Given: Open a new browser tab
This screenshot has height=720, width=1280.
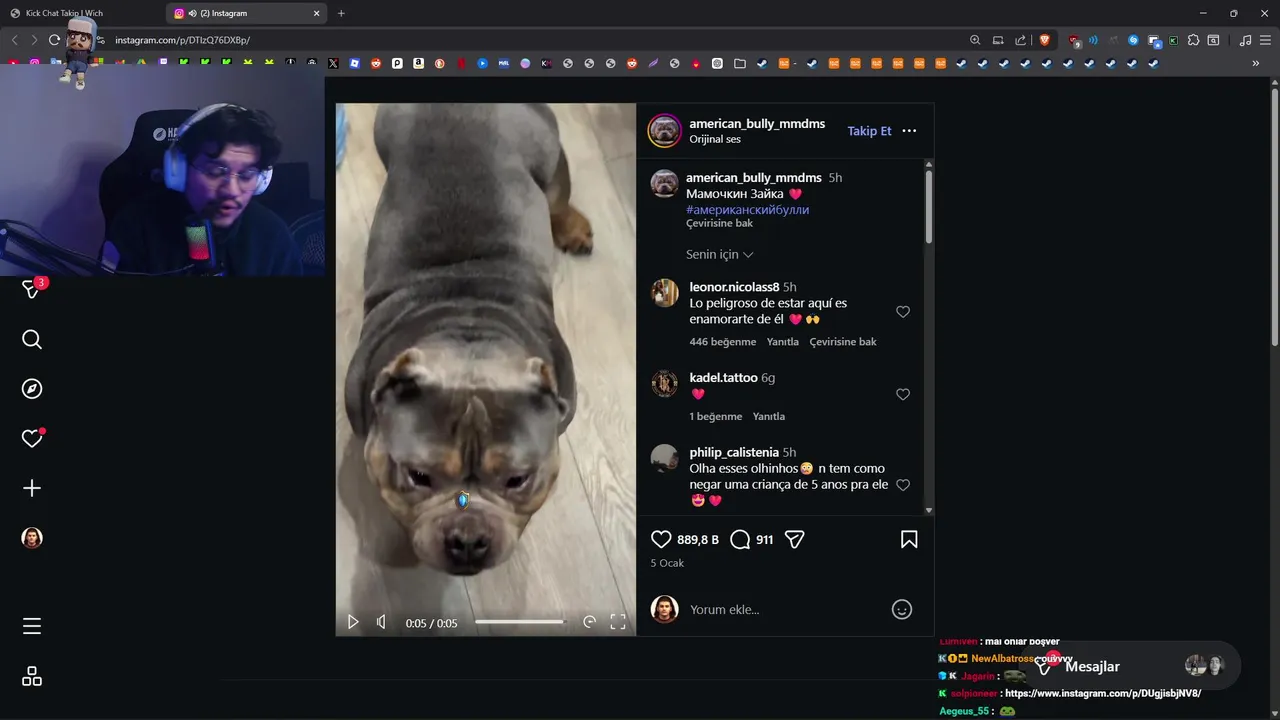Looking at the screenshot, I should (341, 13).
